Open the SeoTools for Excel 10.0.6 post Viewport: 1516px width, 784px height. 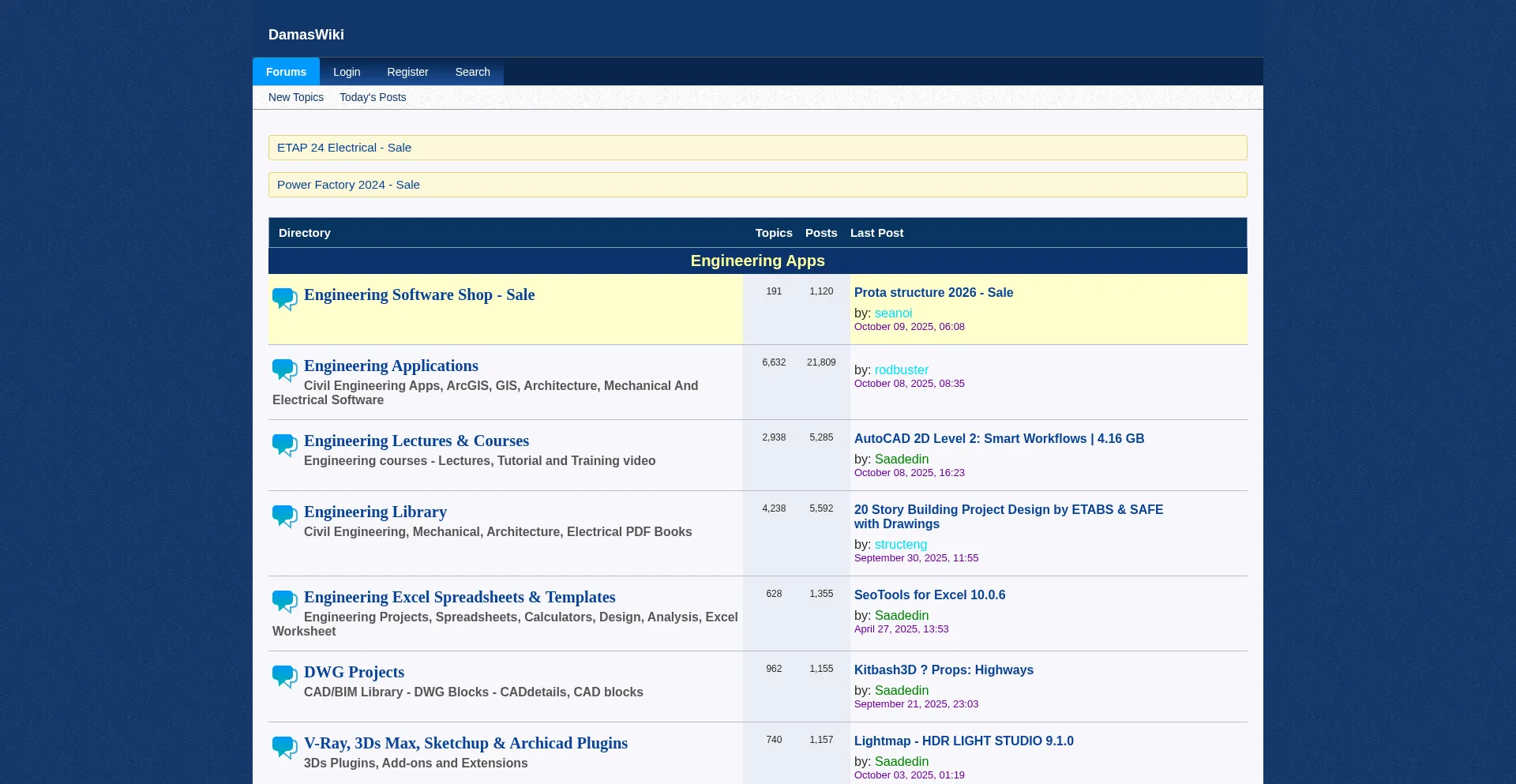coord(929,595)
